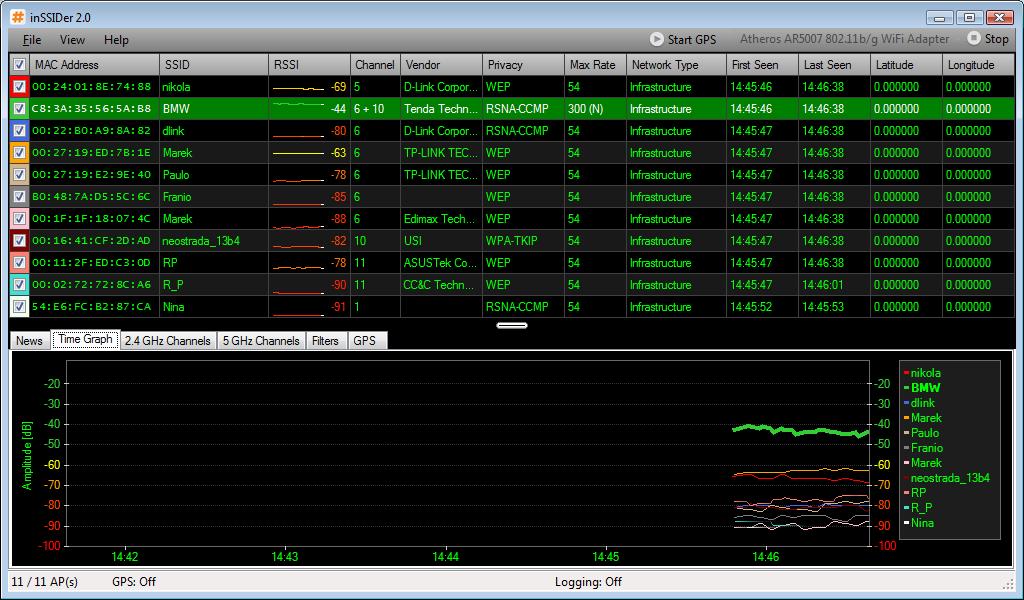Viewport: 1024px width, 600px height.
Task: Select the Last Seen value 14:46:01
Action: click(x=823, y=285)
